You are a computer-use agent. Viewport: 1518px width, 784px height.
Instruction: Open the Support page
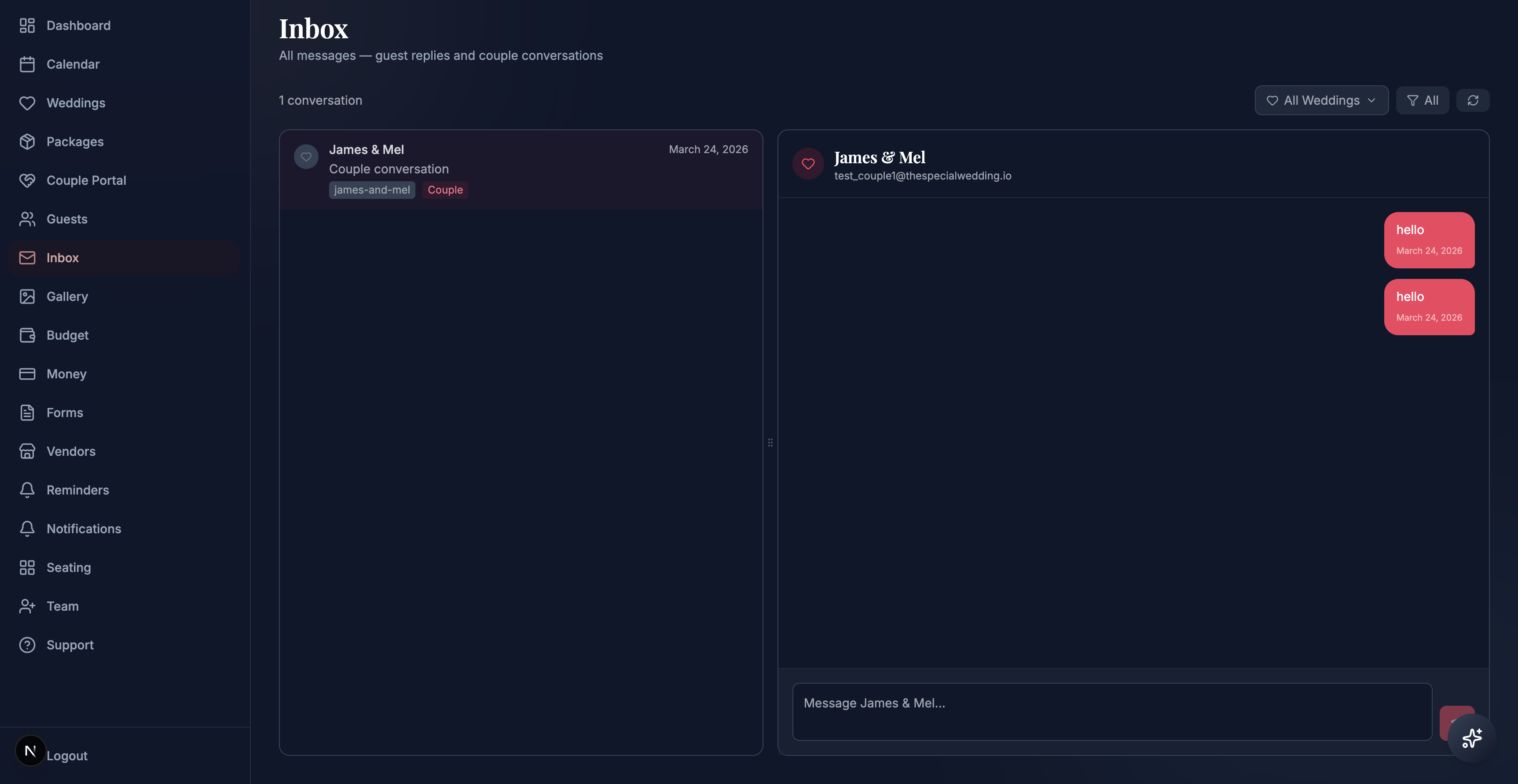tap(70, 645)
